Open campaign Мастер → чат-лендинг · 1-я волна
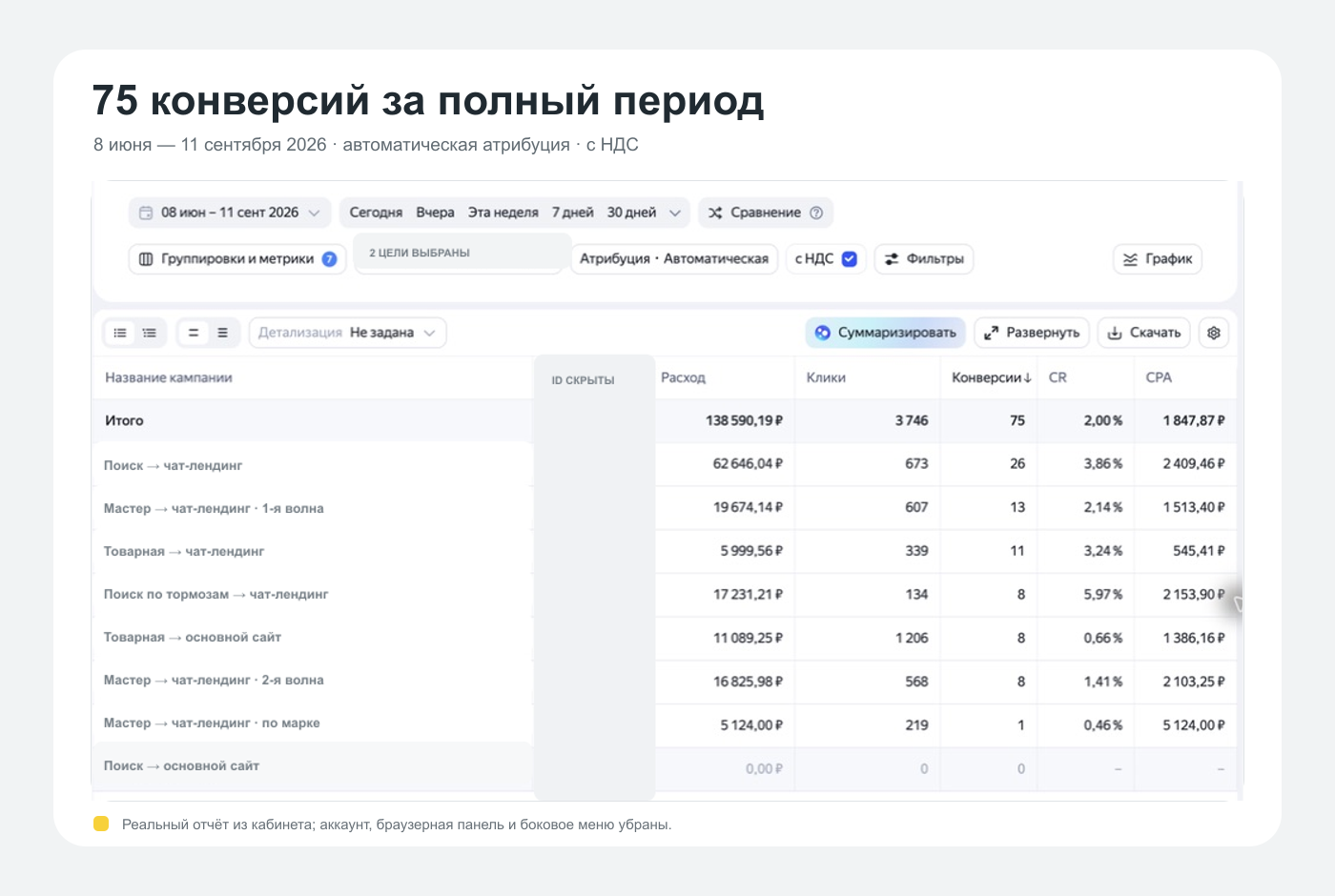Screen dimensions: 1335x896 [214, 508]
